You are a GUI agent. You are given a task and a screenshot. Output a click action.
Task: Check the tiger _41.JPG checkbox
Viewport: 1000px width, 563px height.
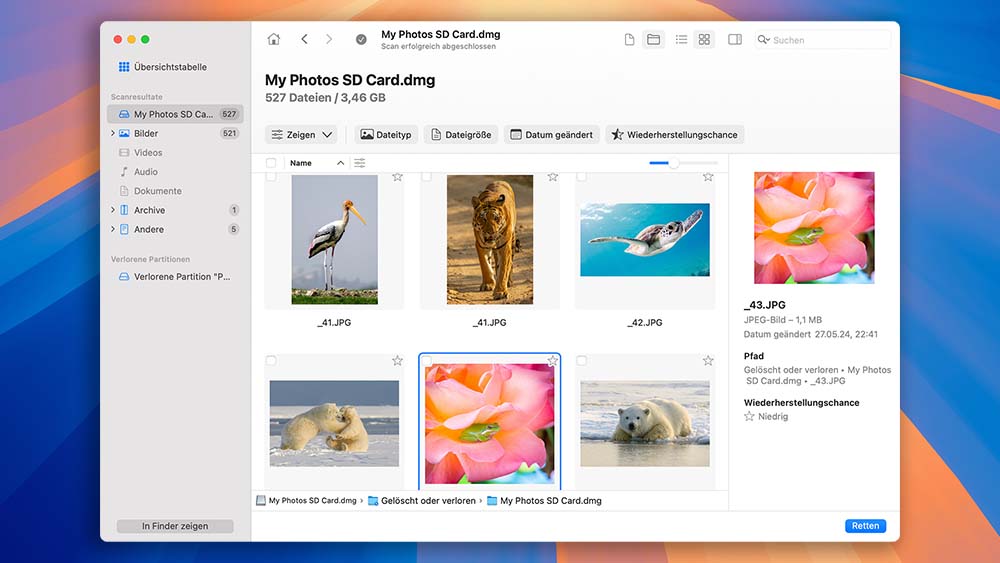(427, 177)
